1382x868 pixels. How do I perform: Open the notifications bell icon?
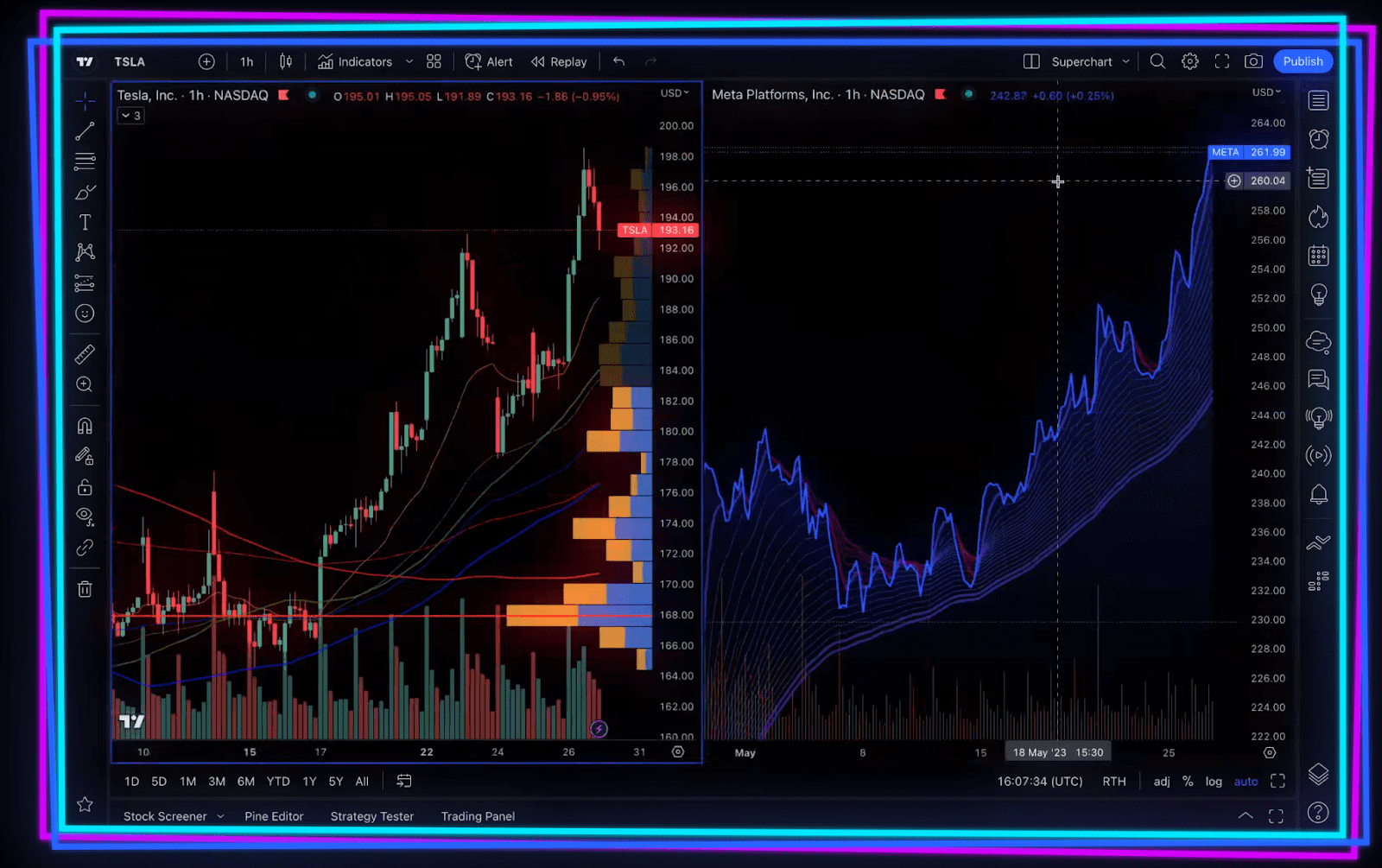[x=1318, y=494]
